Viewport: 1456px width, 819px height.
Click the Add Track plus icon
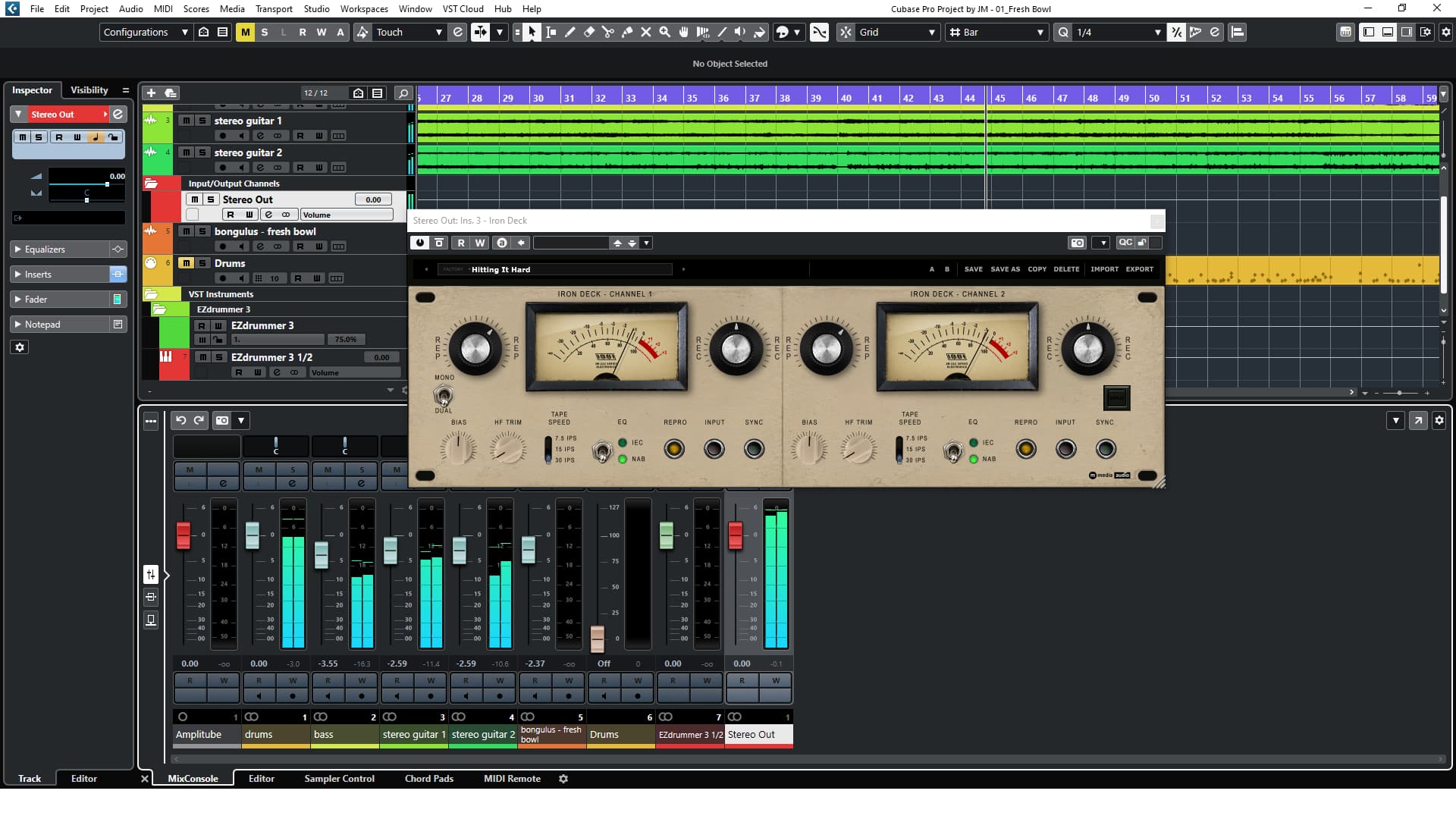coord(151,93)
